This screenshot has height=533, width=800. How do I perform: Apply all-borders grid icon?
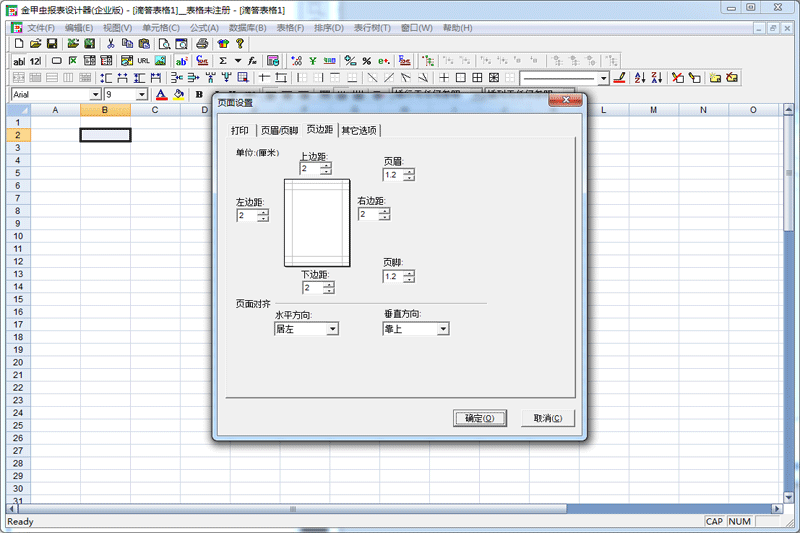(x=477, y=78)
